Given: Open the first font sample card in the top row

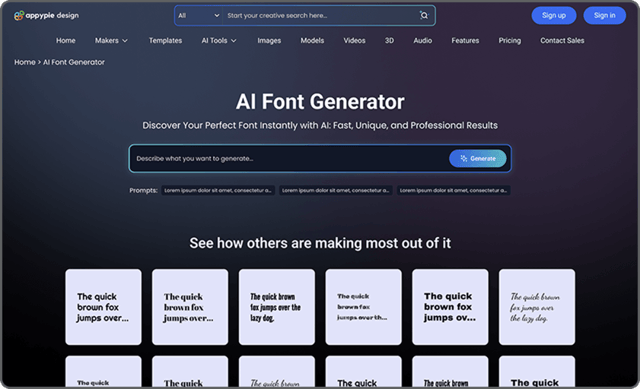Looking at the screenshot, I should (103, 307).
